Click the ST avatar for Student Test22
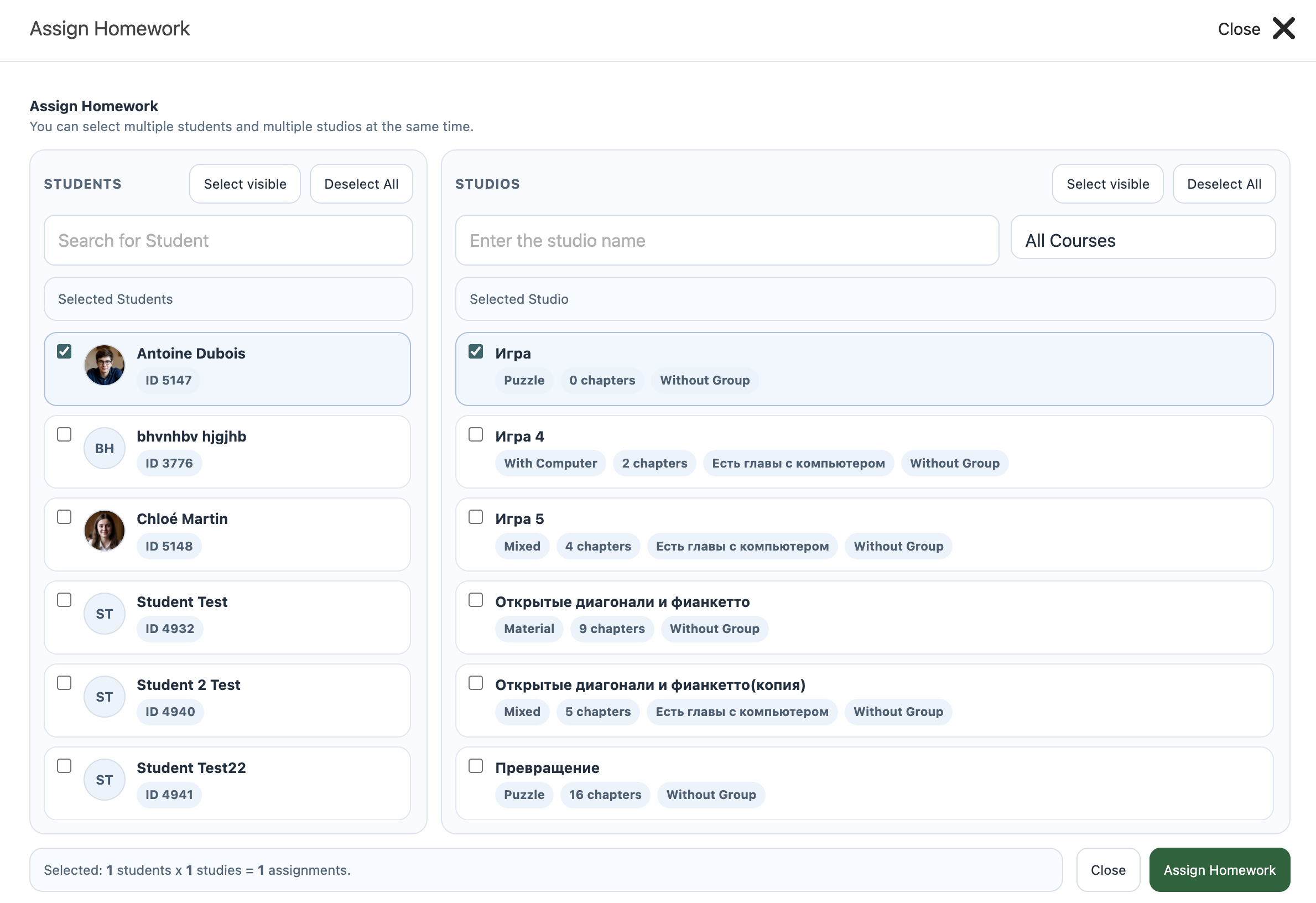Screen dimensions: 1316x903 (x=104, y=780)
